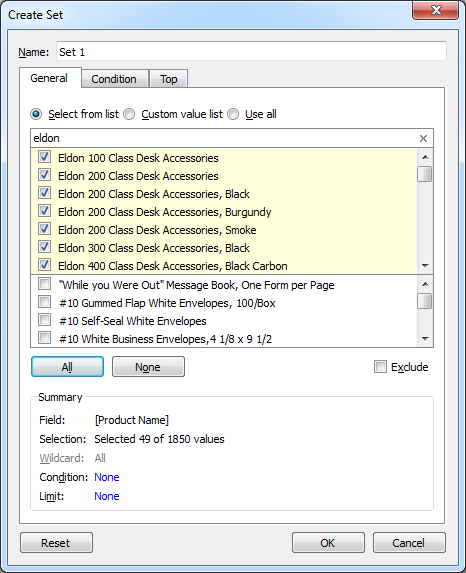The image size is (466, 573).
Task: Choose the Custom value list option
Action: coord(129,114)
